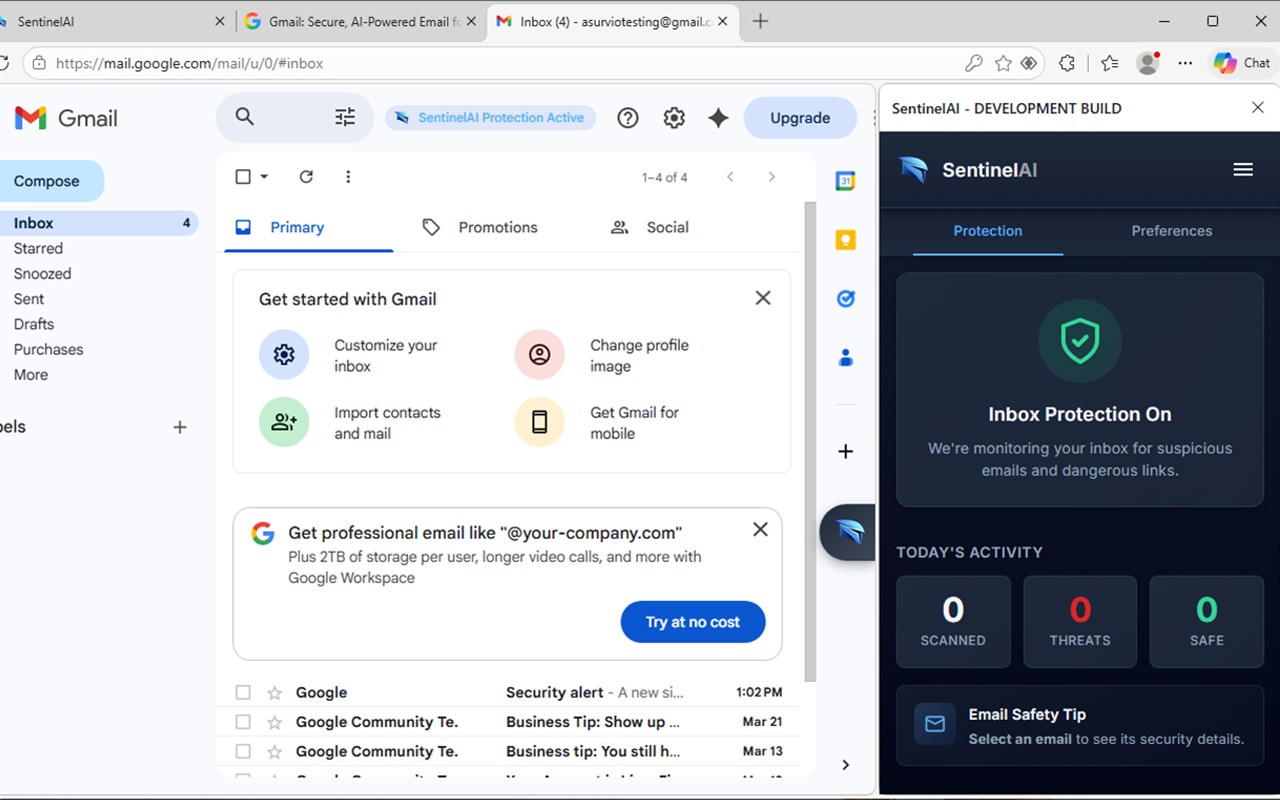This screenshot has width=1280, height=800.
Task: Click SentinelAI Protection Active badge
Action: coord(490,118)
